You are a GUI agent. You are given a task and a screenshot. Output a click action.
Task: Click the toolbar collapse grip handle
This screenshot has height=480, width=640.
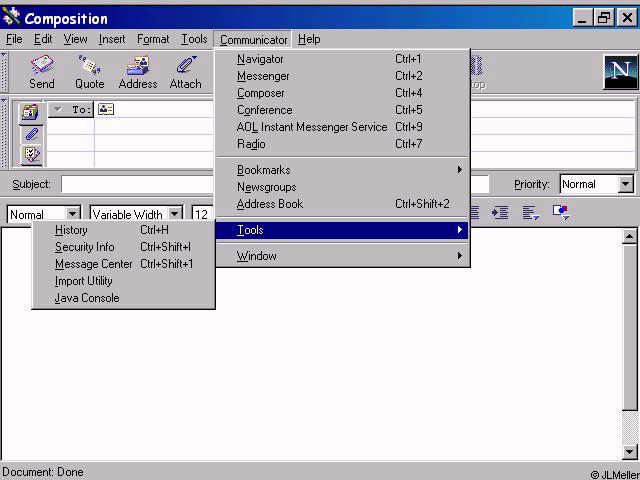click(4, 72)
